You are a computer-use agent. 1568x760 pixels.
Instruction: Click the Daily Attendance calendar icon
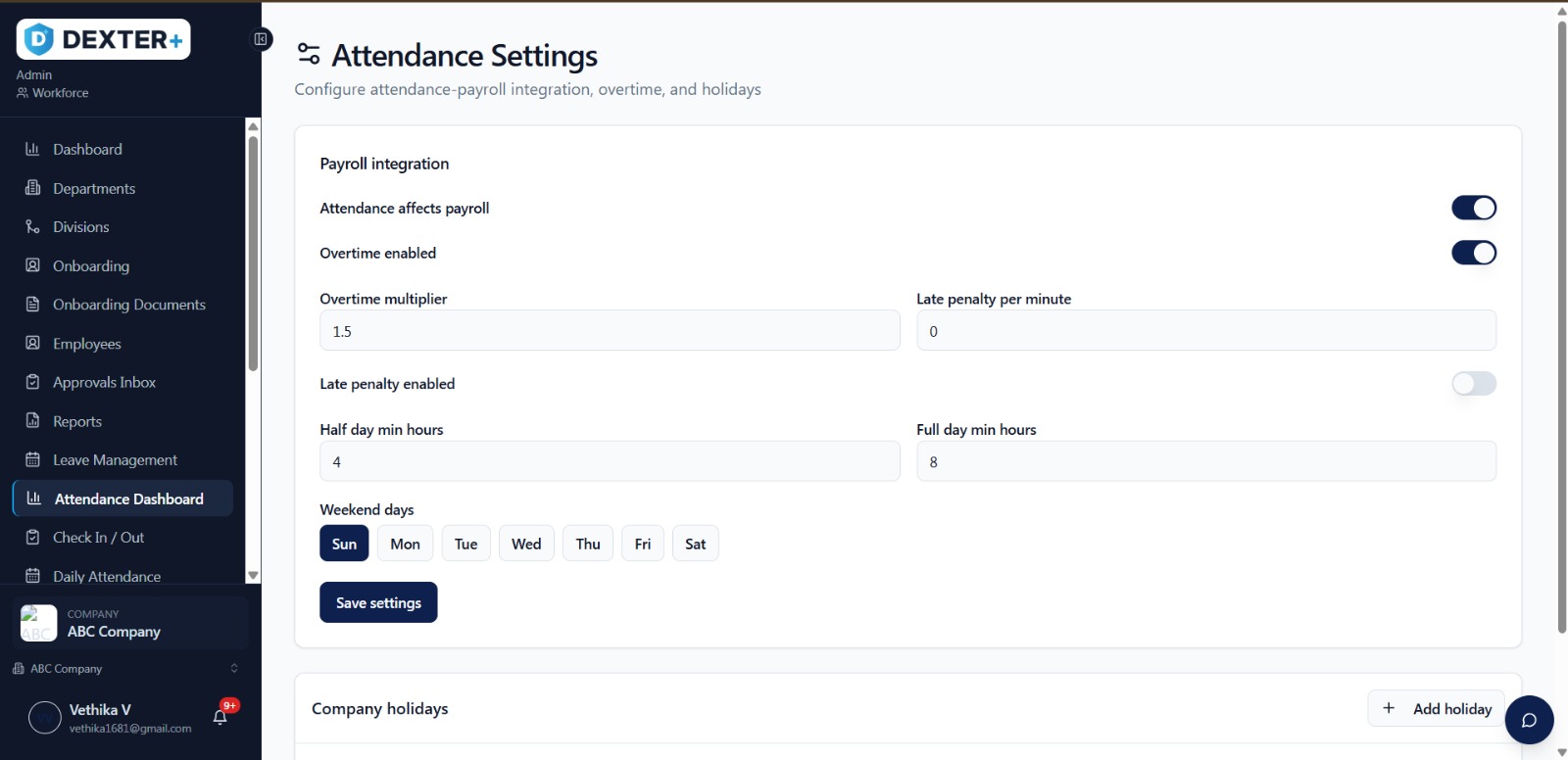click(32, 576)
